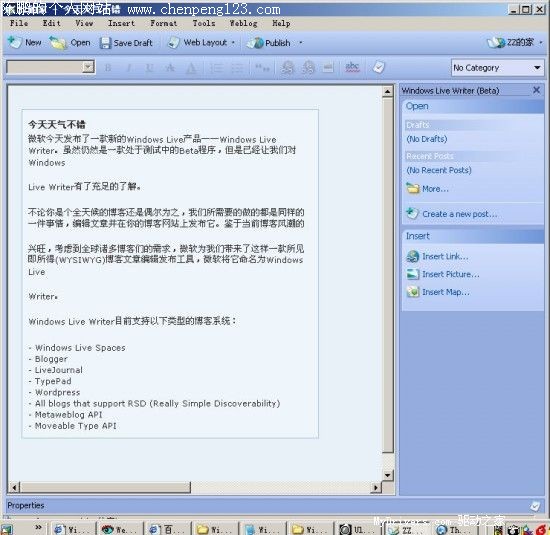
Task: Click the New post icon
Action: [x=15, y=42]
